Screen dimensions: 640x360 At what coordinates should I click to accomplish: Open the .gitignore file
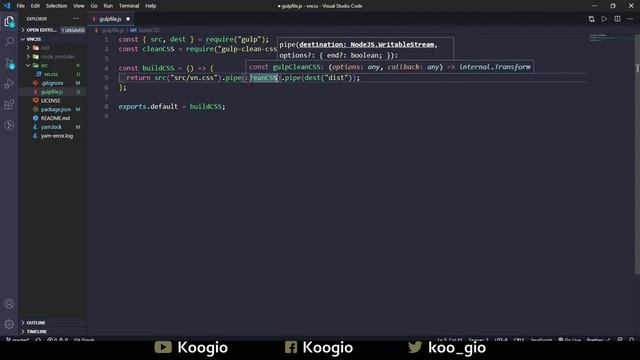click(x=52, y=83)
